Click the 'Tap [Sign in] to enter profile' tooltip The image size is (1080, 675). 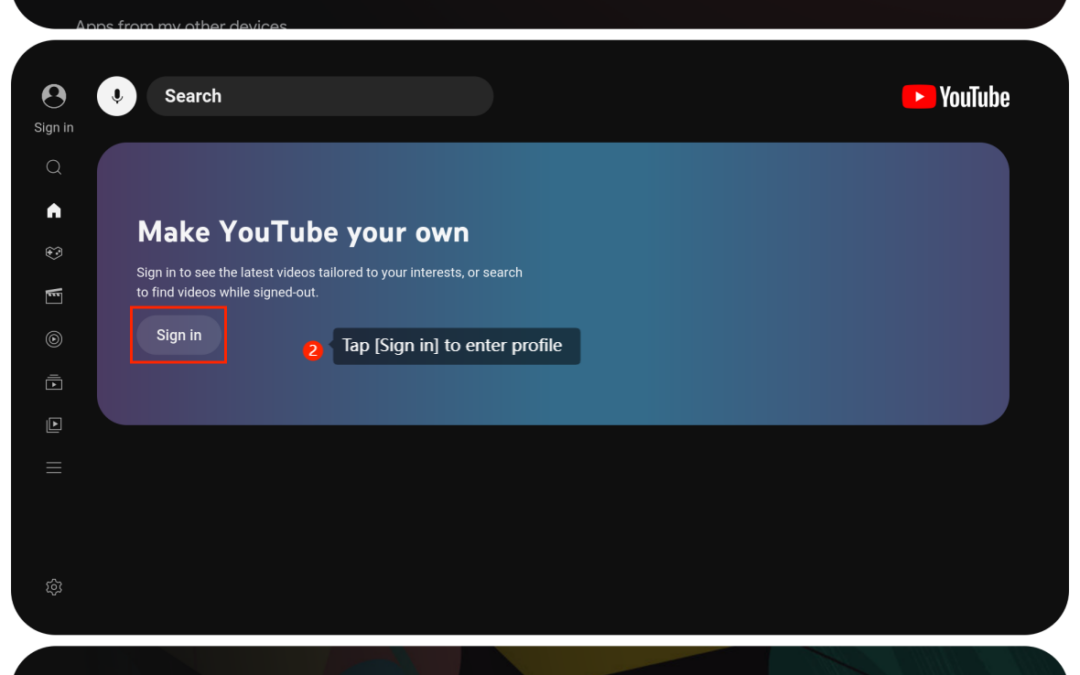[456, 346]
